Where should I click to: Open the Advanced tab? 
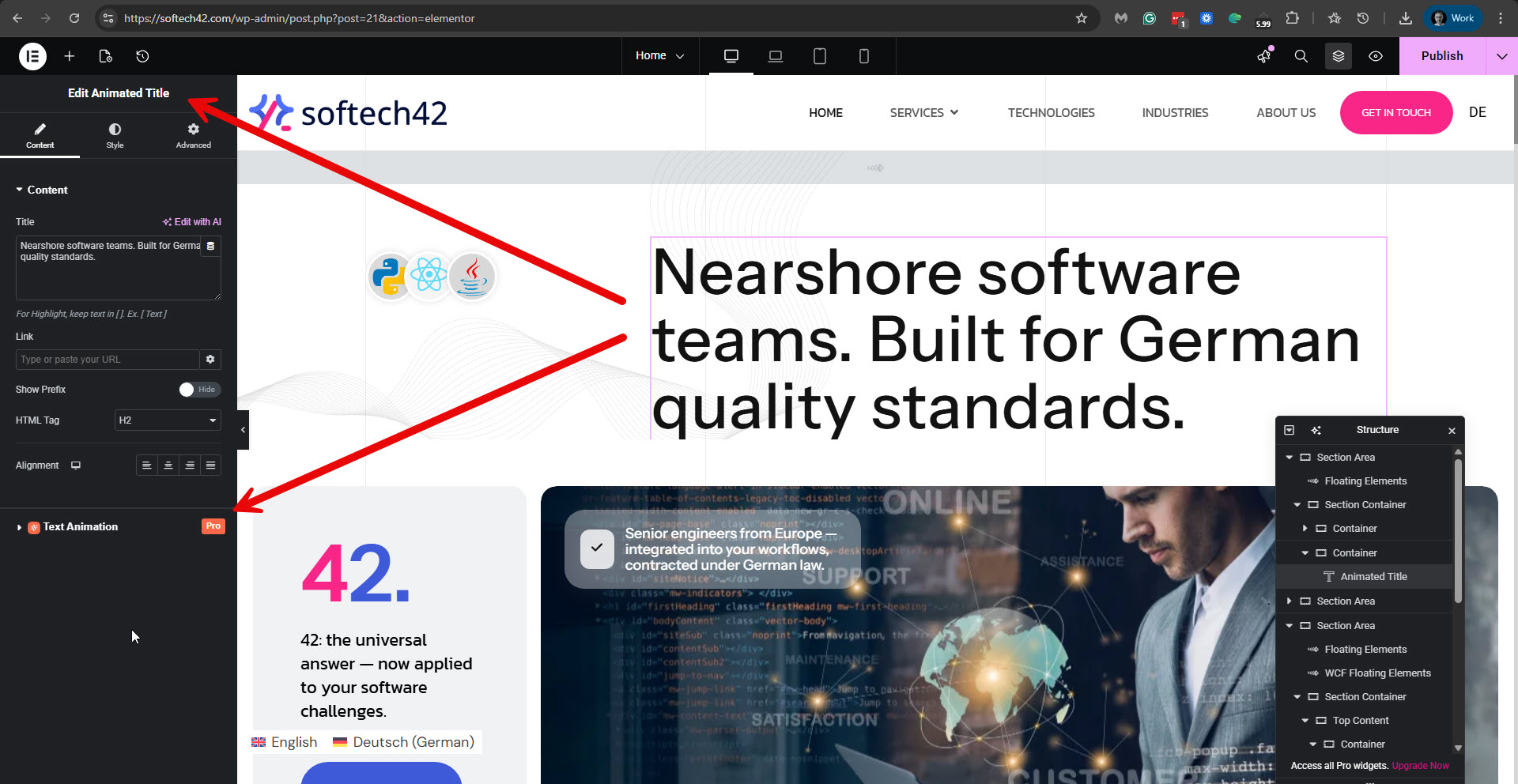click(193, 135)
